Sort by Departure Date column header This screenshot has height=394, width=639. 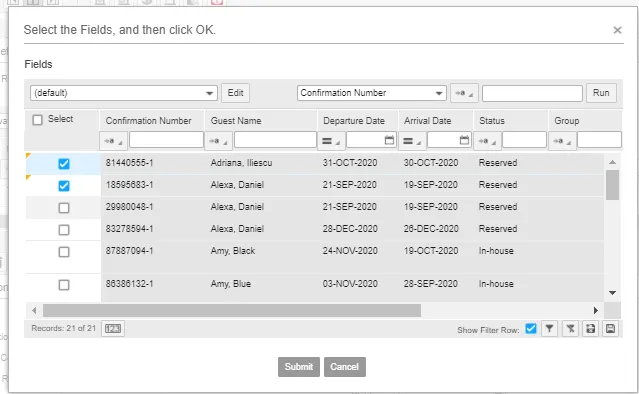354,121
